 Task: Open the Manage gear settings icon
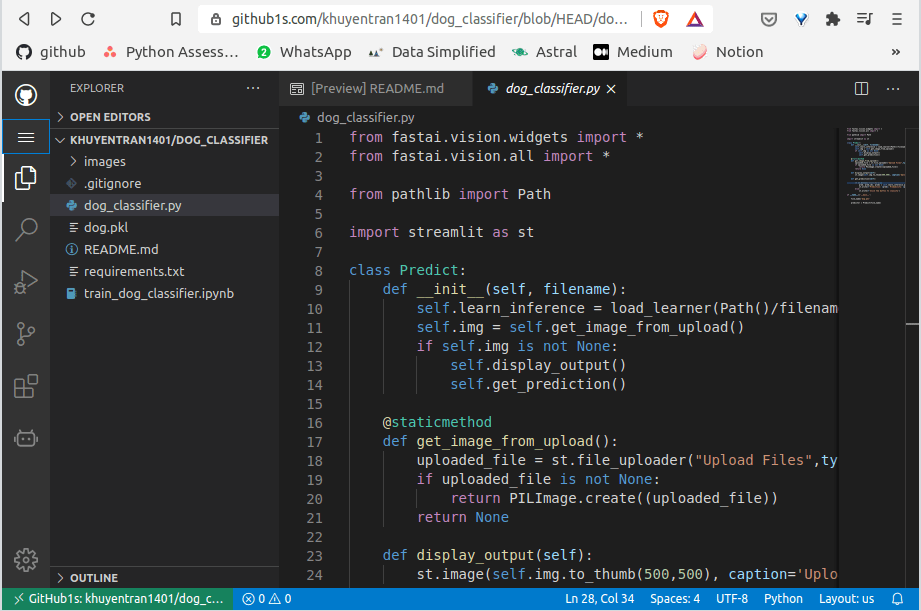point(26,560)
